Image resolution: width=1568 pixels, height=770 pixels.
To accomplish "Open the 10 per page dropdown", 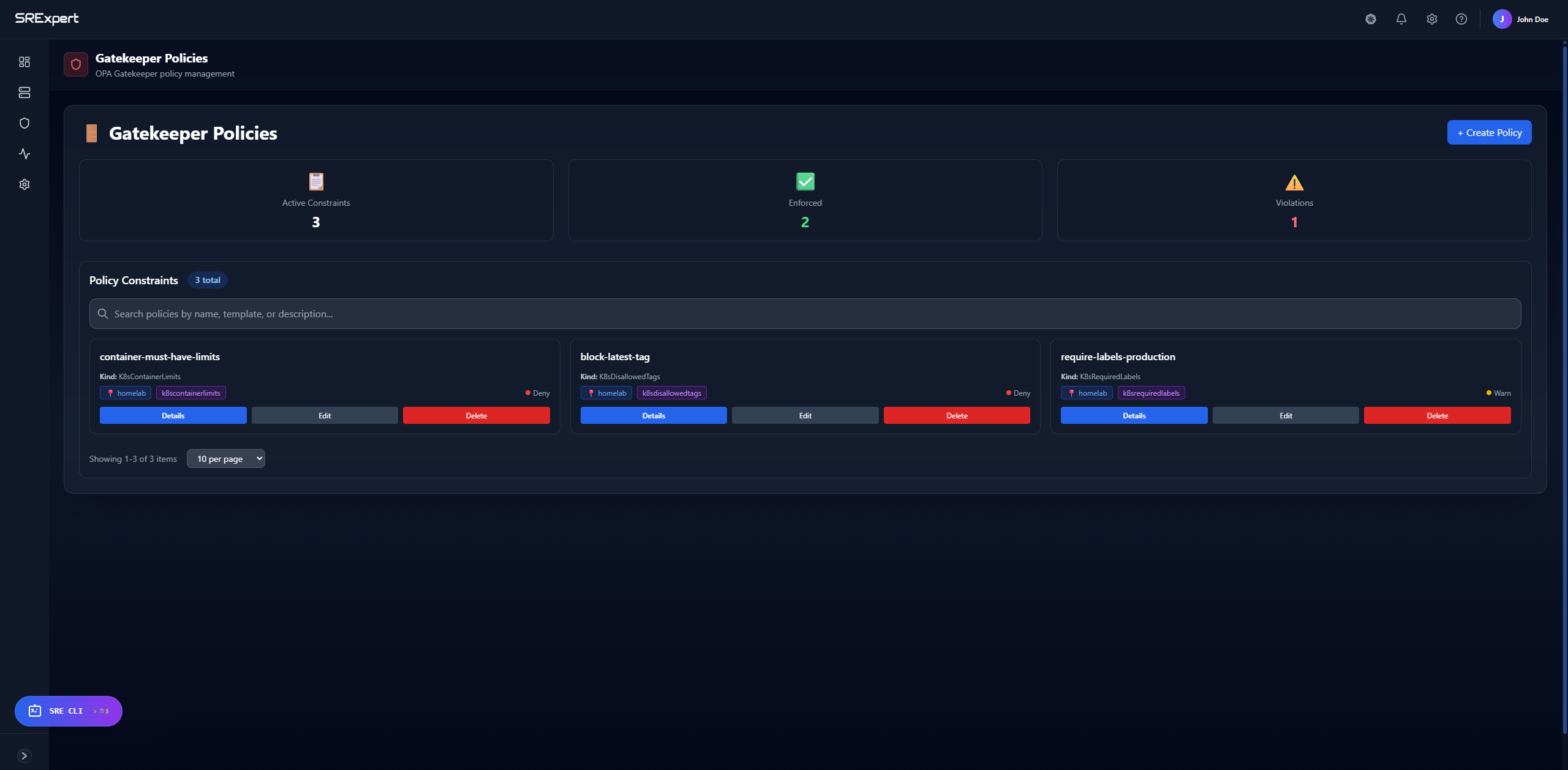I will tap(226, 459).
